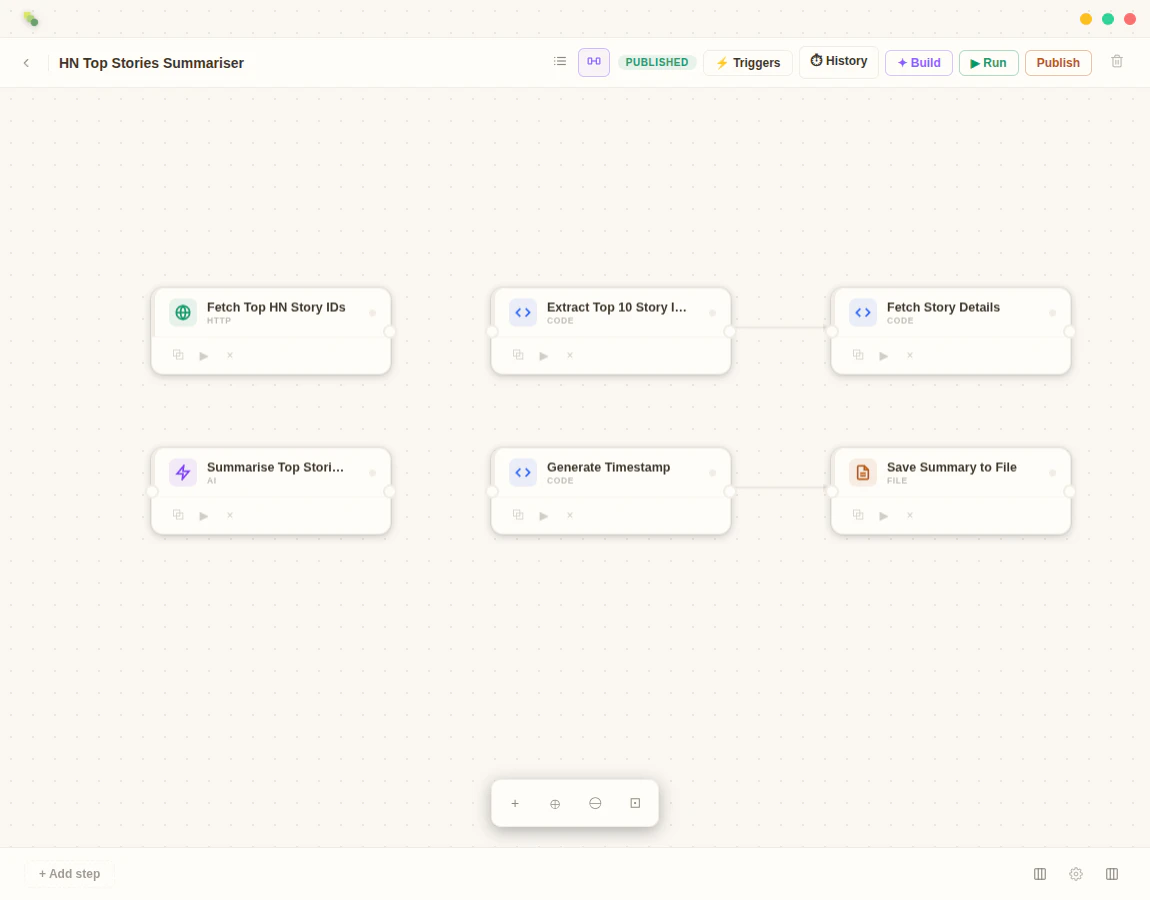Remove the Generate Timestamp step
This screenshot has width=1150, height=900.
tap(570, 516)
